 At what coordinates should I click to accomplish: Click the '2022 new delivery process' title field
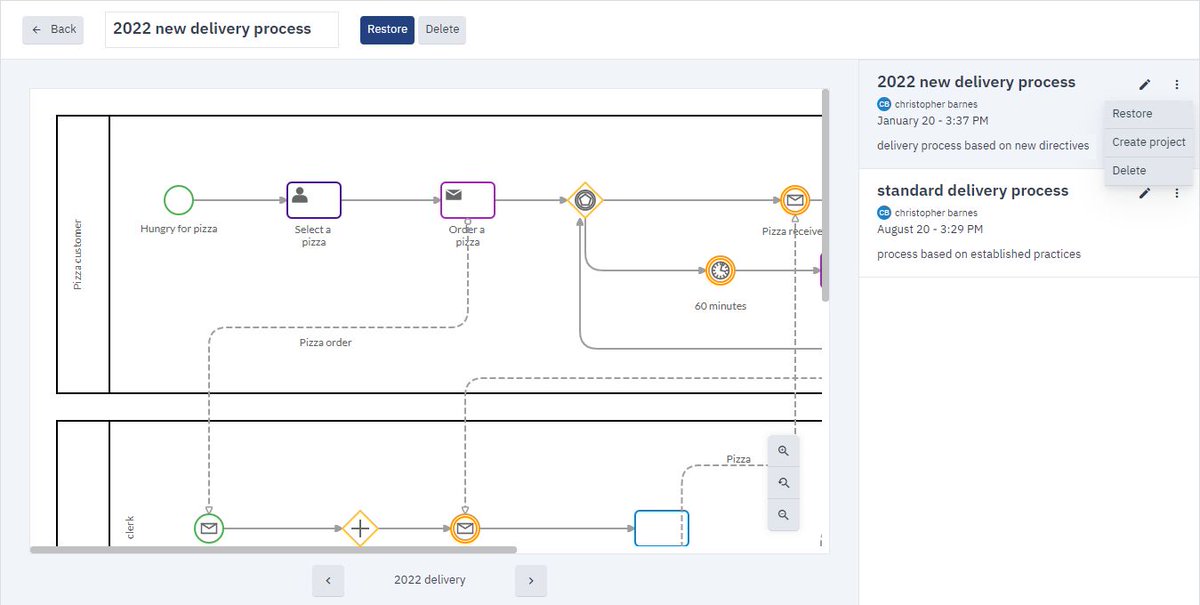221,29
